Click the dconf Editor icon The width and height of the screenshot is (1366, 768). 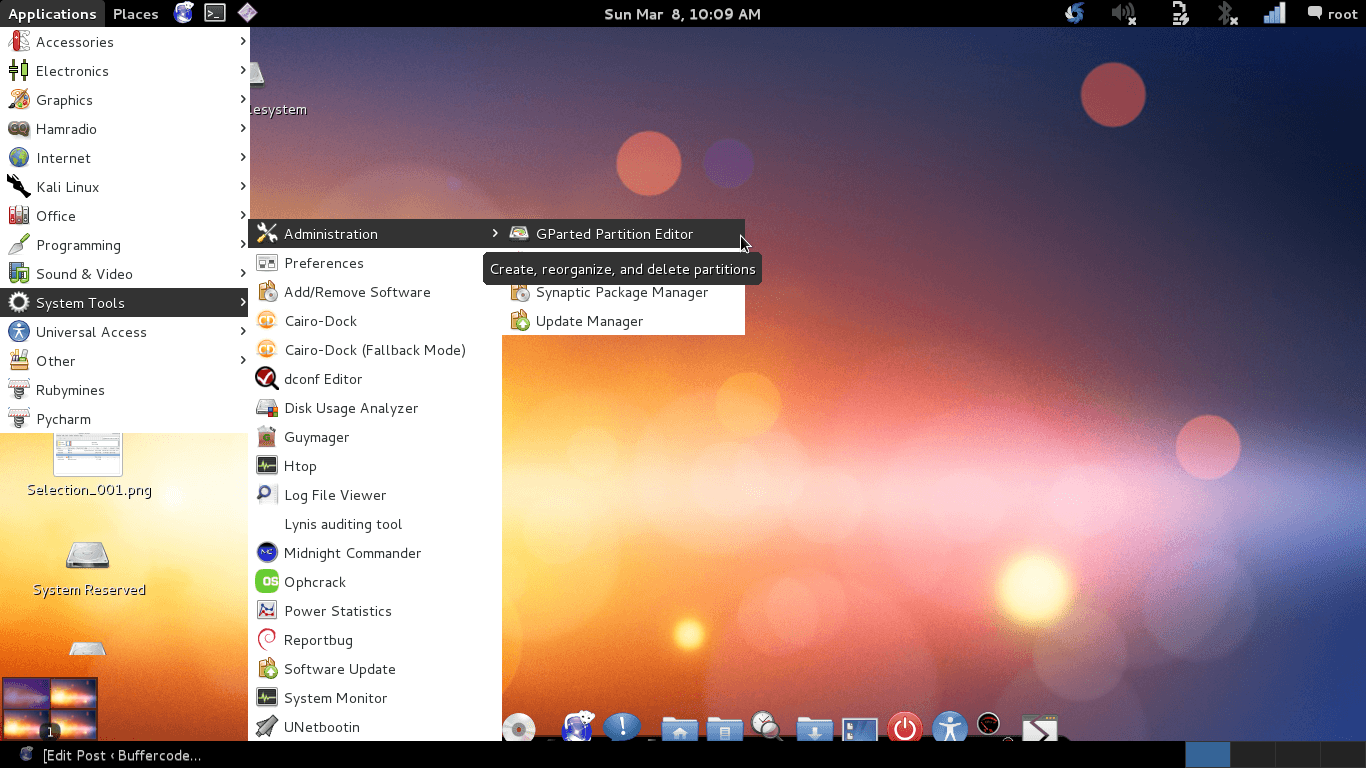click(267, 379)
